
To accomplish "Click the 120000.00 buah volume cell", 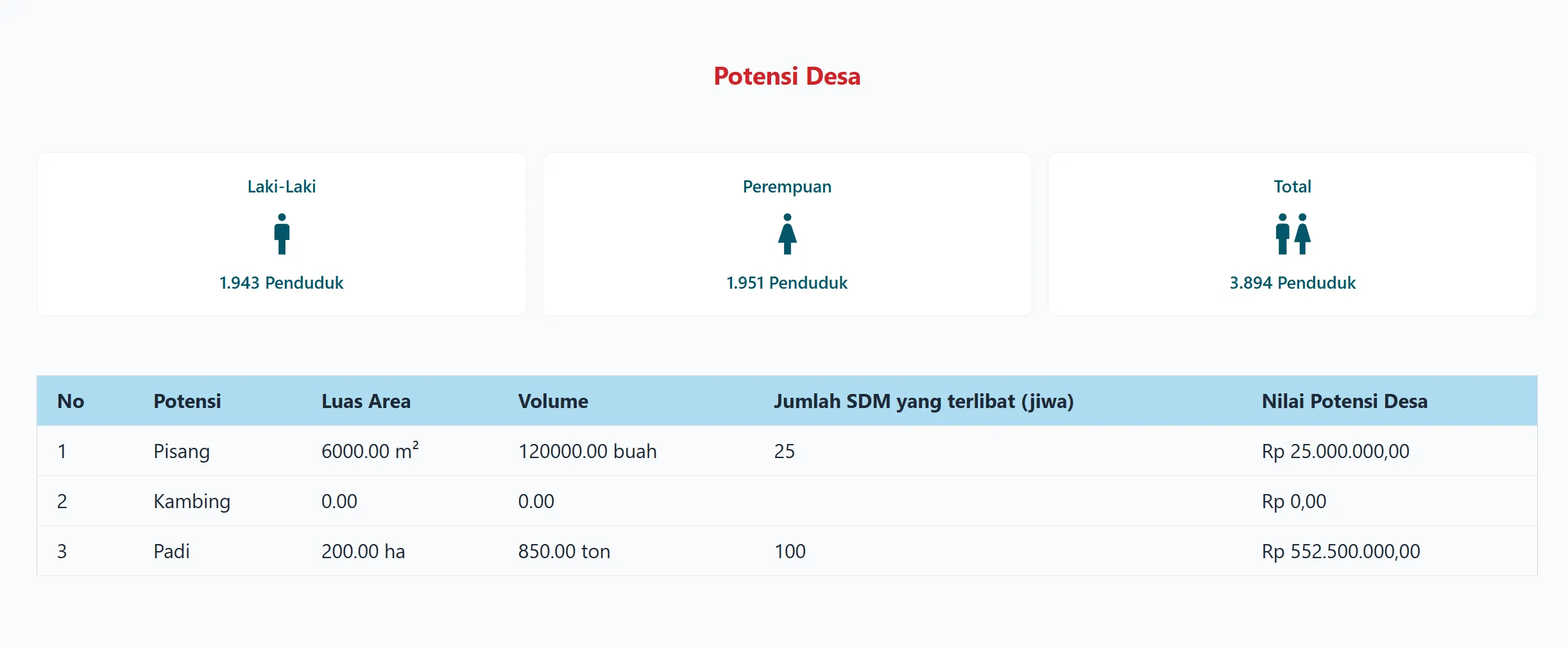I will tap(587, 452).
